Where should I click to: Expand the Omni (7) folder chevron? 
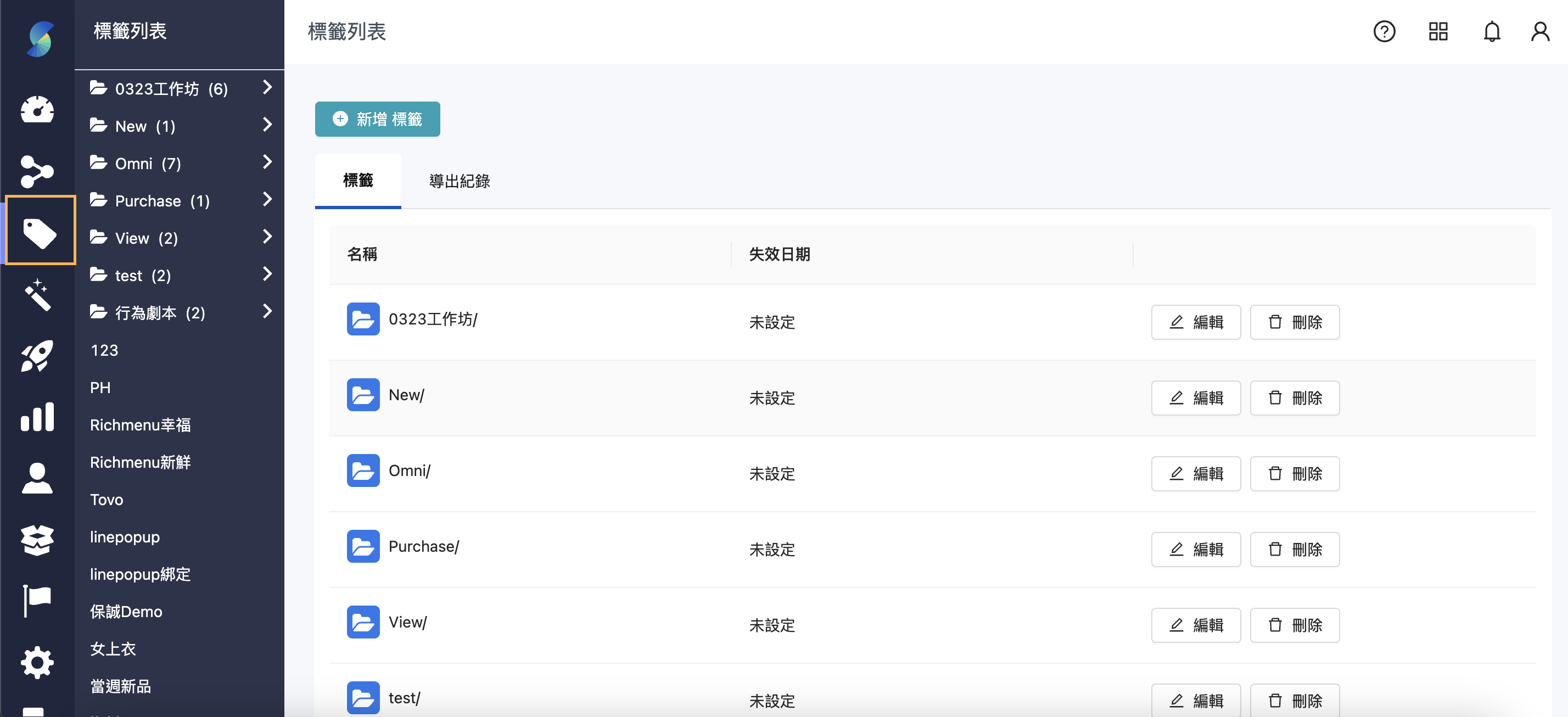coord(267,163)
